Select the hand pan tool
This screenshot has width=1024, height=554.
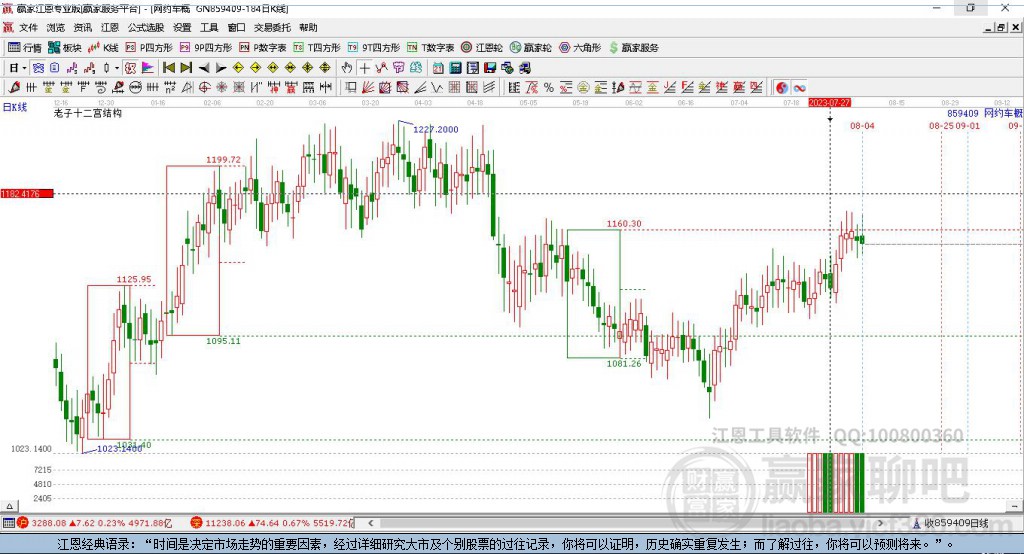347,68
